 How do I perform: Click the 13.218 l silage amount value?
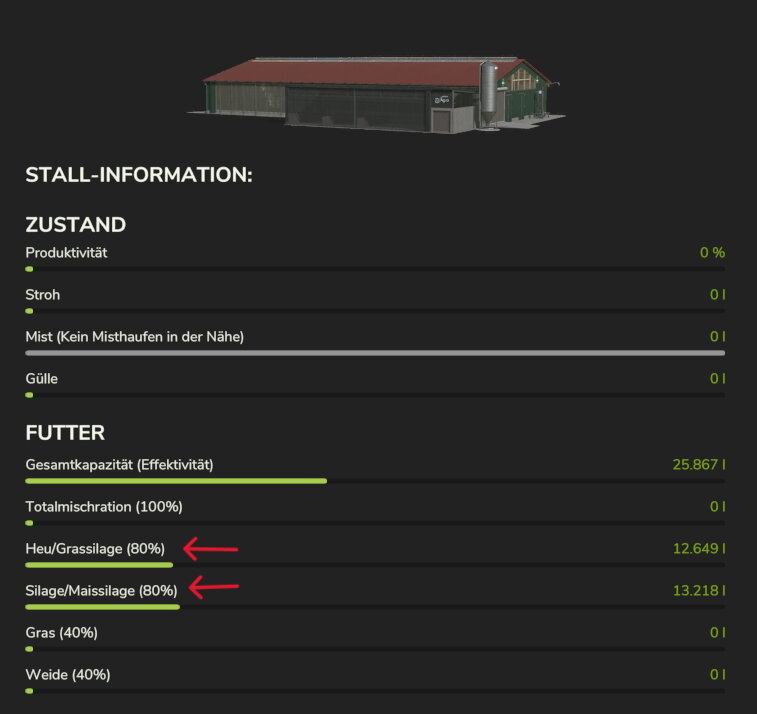(x=699, y=590)
